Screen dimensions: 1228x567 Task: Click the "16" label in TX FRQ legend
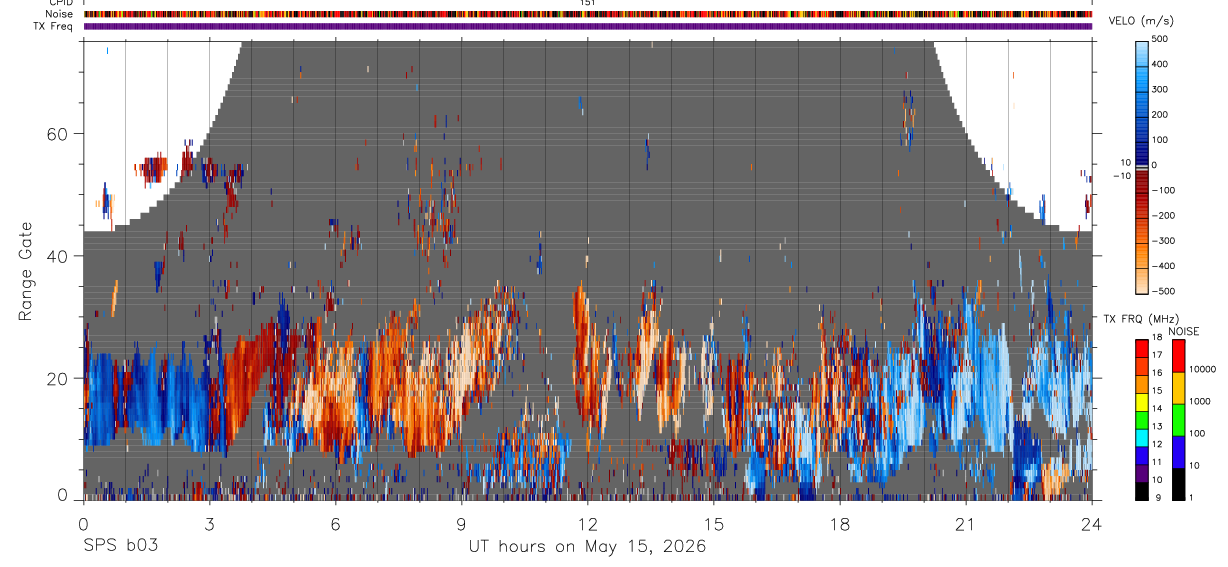point(1158,373)
